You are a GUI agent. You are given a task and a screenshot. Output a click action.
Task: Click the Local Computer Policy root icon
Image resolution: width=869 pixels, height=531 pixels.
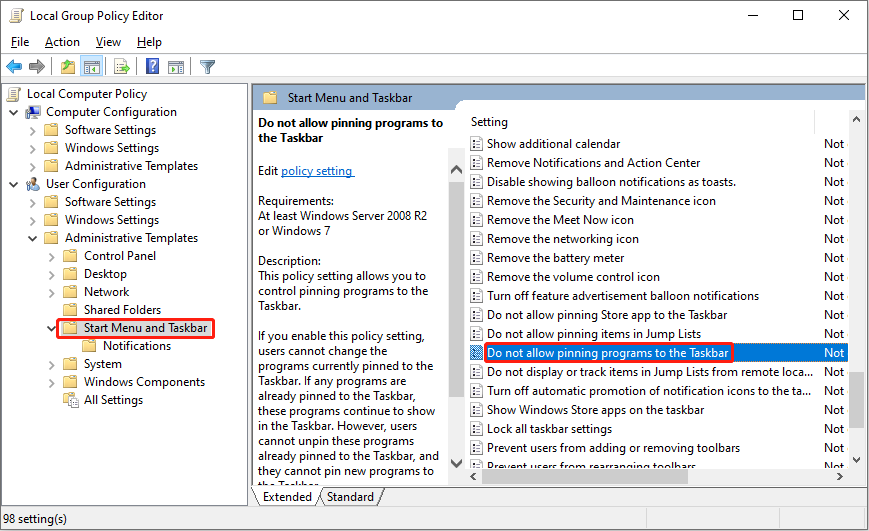(x=14, y=94)
